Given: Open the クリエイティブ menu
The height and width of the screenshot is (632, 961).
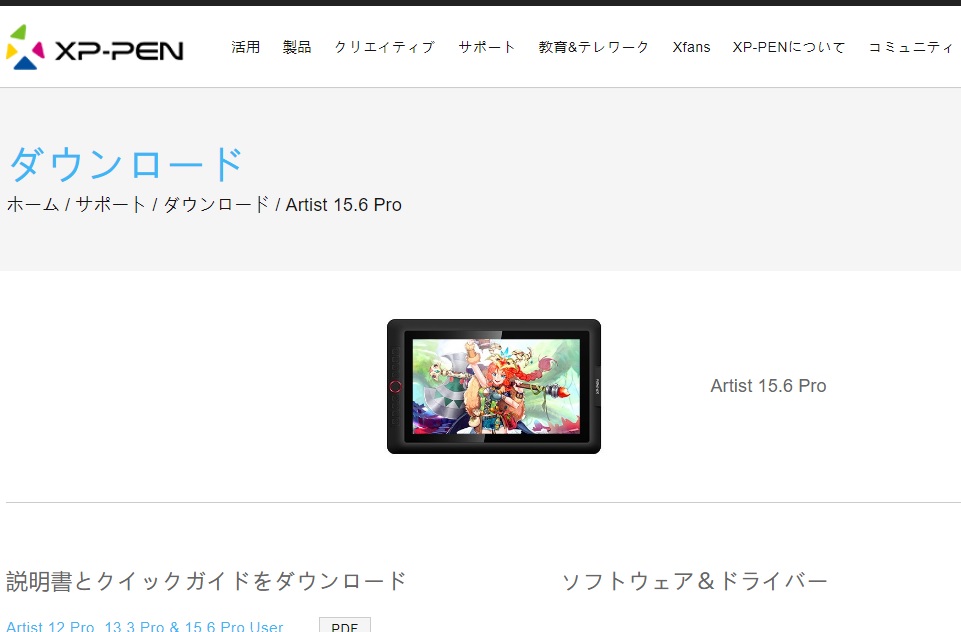Looking at the screenshot, I should click(385, 47).
